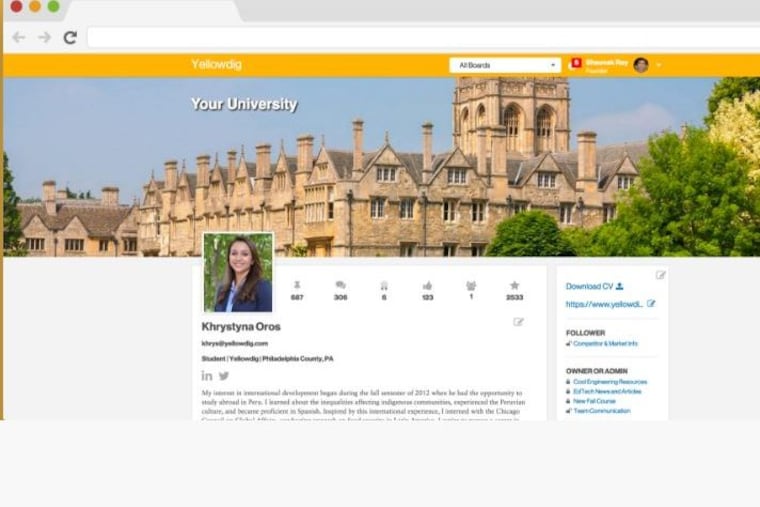Click the pins count icon (687)
This screenshot has width=760, height=507.
297,285
